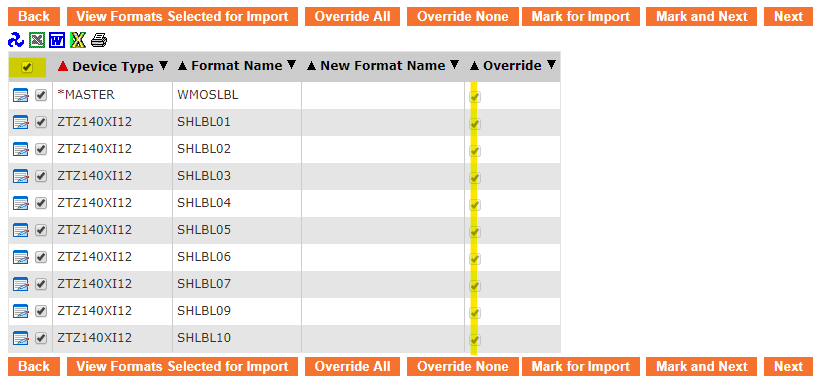
Task: Uncheck the selection box for WMOSLBL
Action: click(41, 95)
